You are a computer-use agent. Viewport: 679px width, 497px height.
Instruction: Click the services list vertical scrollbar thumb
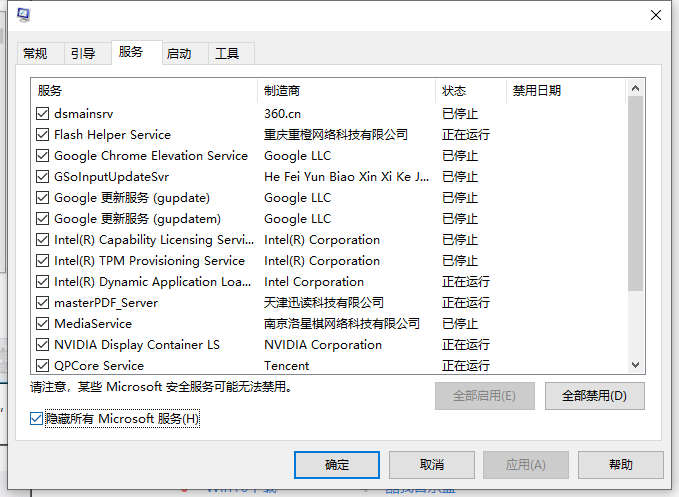[x=635, y=194]
